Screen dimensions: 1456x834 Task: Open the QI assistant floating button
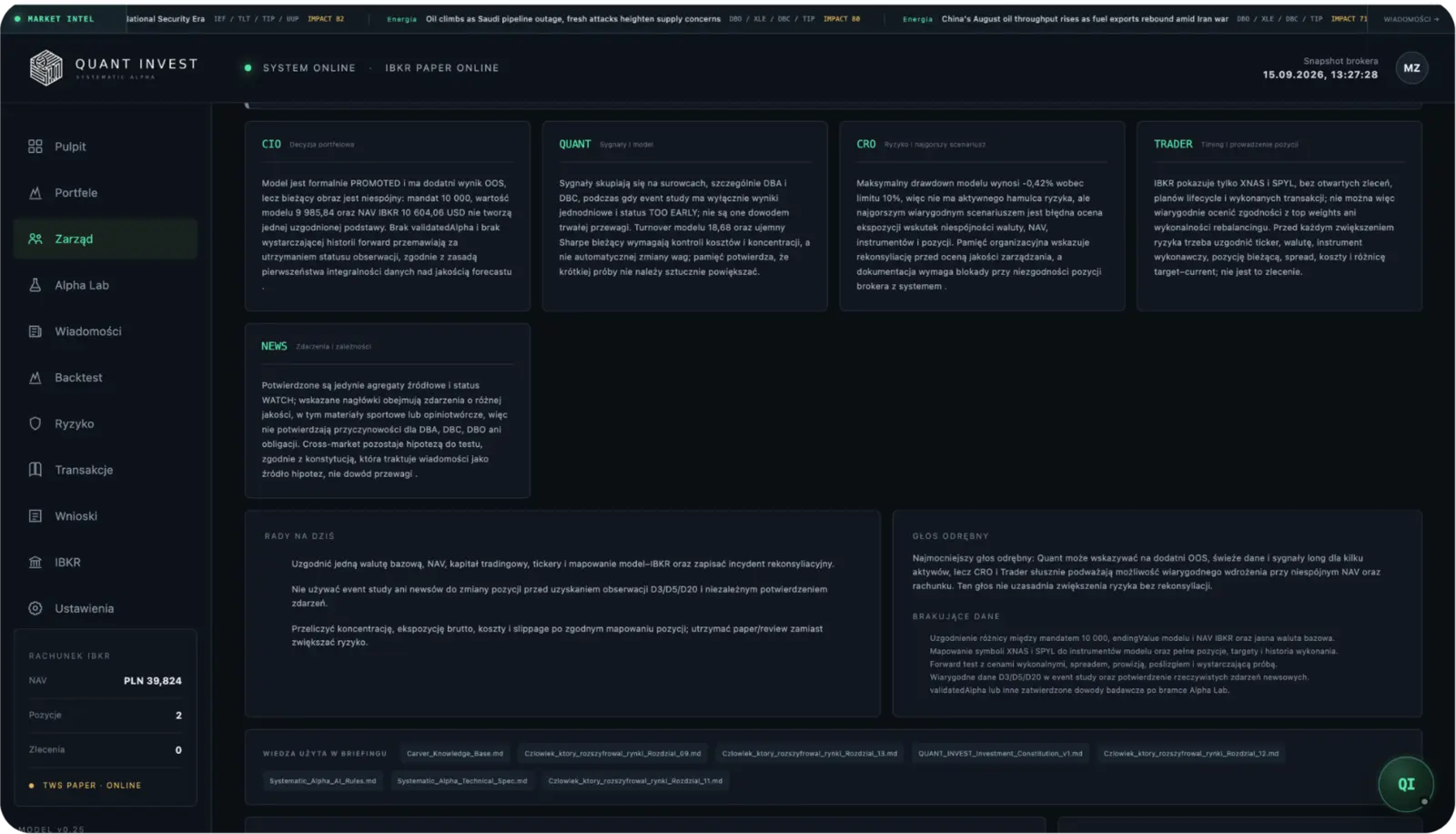tap(1406, 784)
